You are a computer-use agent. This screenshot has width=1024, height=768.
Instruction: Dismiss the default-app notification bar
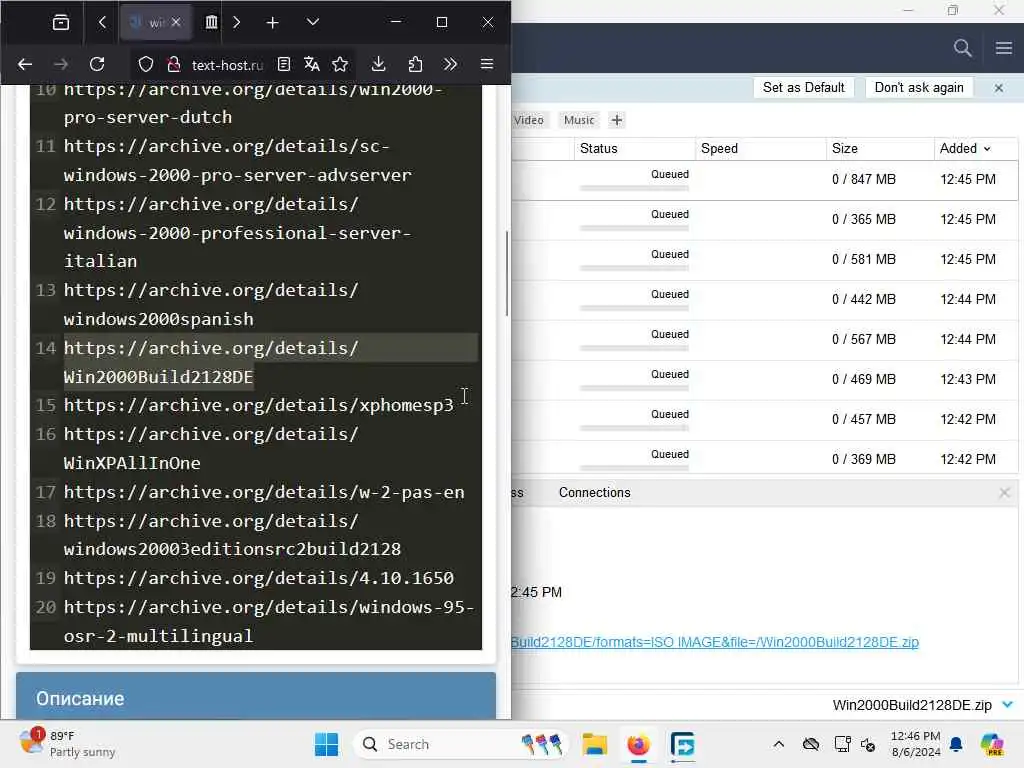(999, 88)
